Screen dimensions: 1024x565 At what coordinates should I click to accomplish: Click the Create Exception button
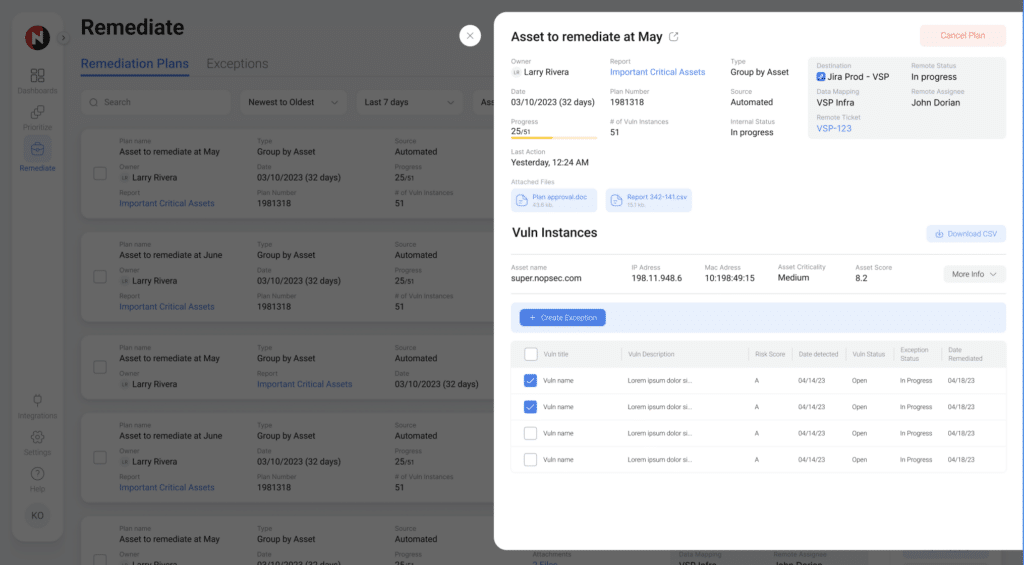coord(562,317)
